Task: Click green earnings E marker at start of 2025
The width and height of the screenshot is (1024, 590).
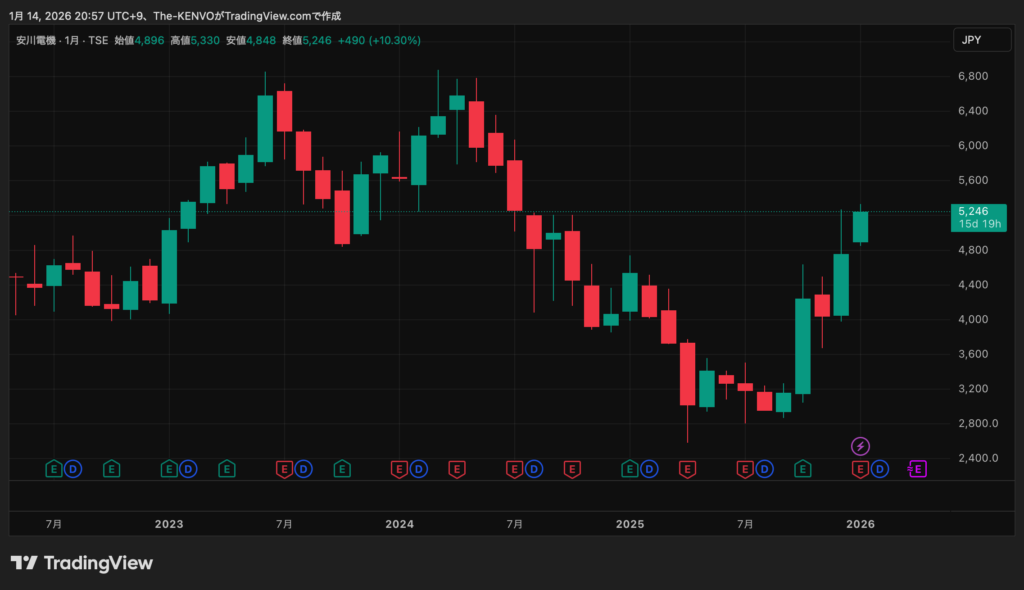Action: [x=630, y=468]
